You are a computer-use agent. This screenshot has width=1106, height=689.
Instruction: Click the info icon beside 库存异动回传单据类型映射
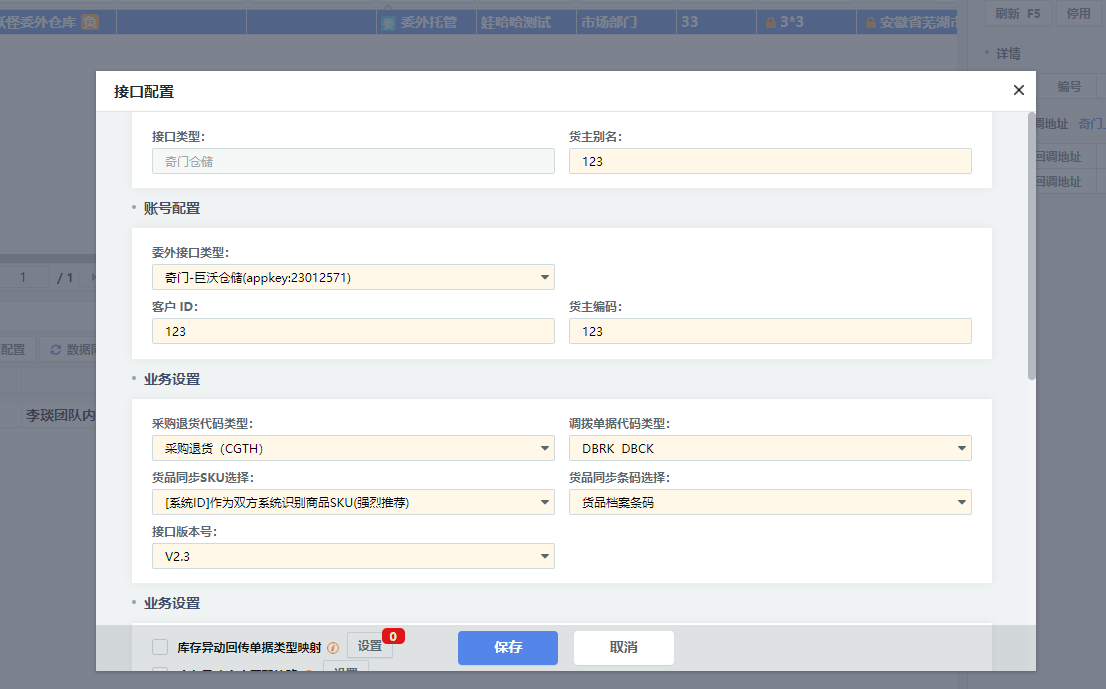(333, 648)
